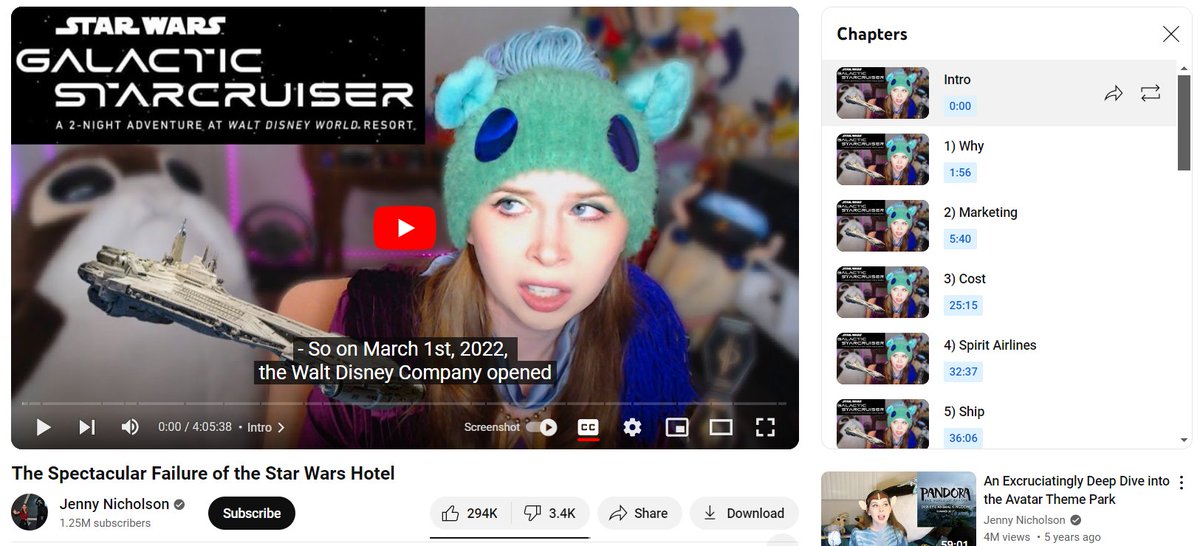Viewport: 1200px width, 546px height.
Task: Mute the video volume
Action: coord(130,427)
